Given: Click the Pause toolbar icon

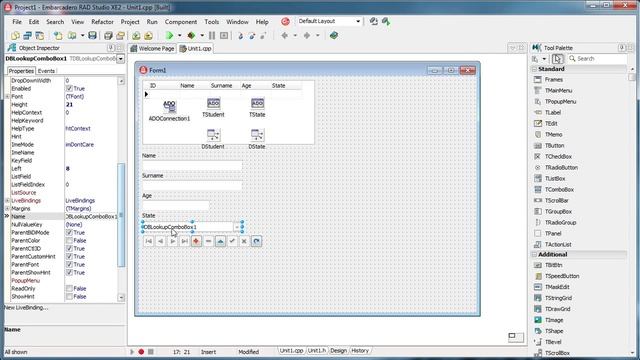Looking at the screenshot, I should pyautogui.click(x=212, y=36).
